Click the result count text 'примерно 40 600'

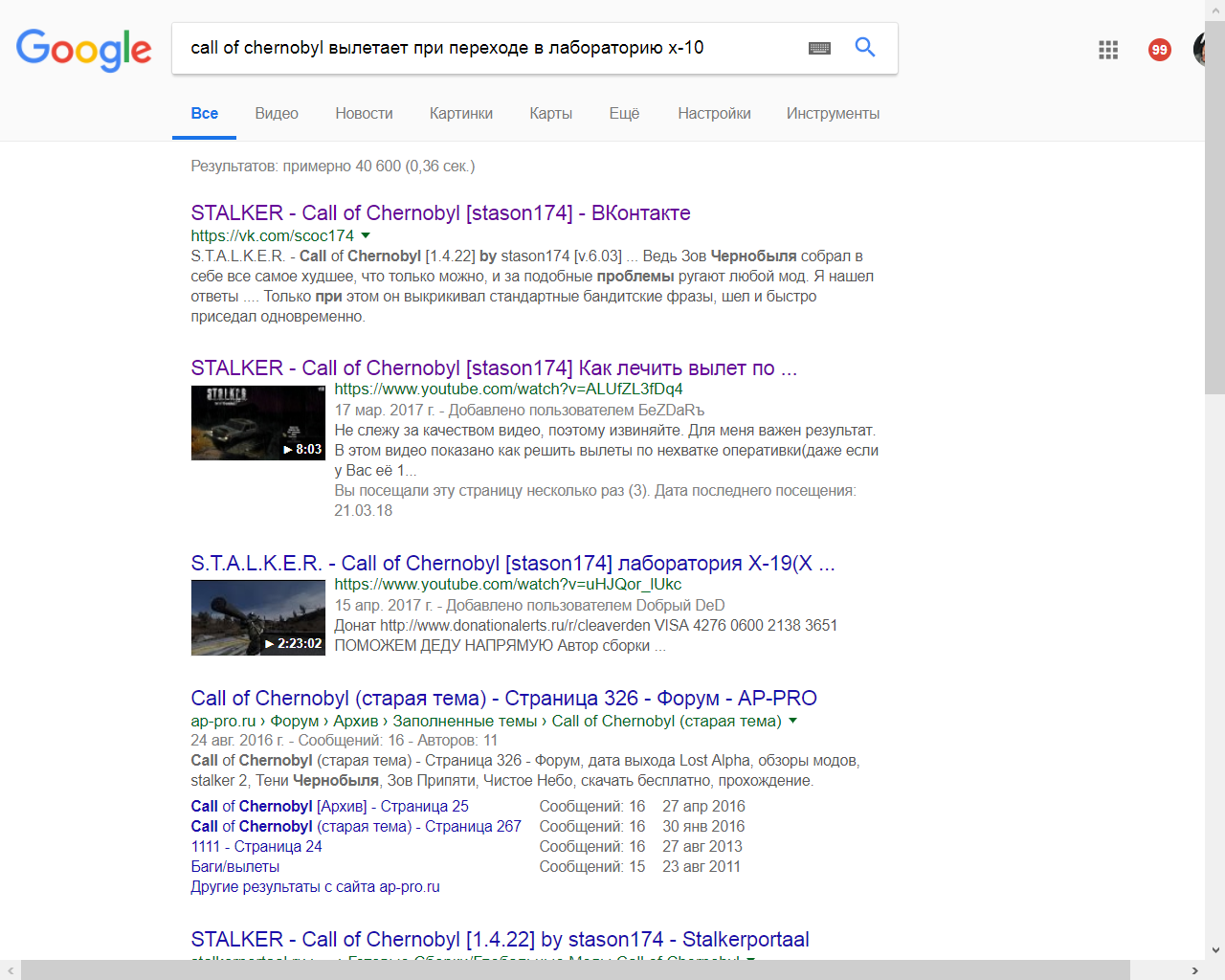tap(342, 167)
